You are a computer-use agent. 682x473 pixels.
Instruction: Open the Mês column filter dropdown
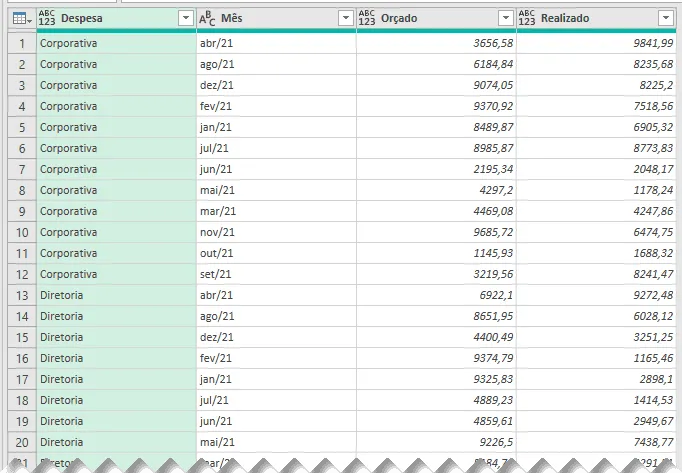click(346, 18)
